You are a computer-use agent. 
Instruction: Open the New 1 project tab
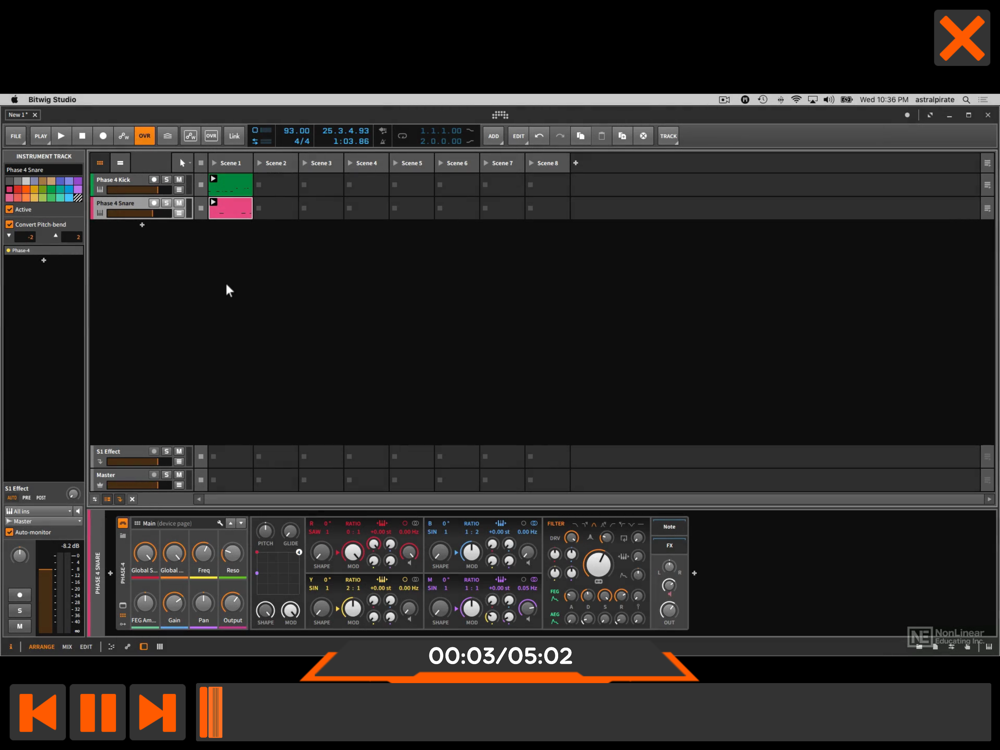point(18,115)
